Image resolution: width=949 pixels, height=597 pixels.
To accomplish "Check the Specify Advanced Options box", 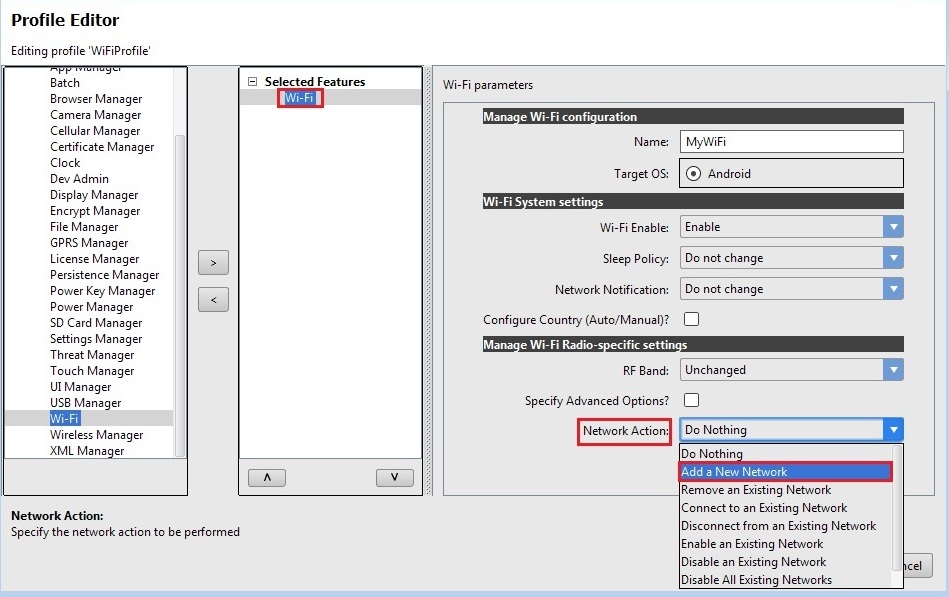I will point(691,400).
